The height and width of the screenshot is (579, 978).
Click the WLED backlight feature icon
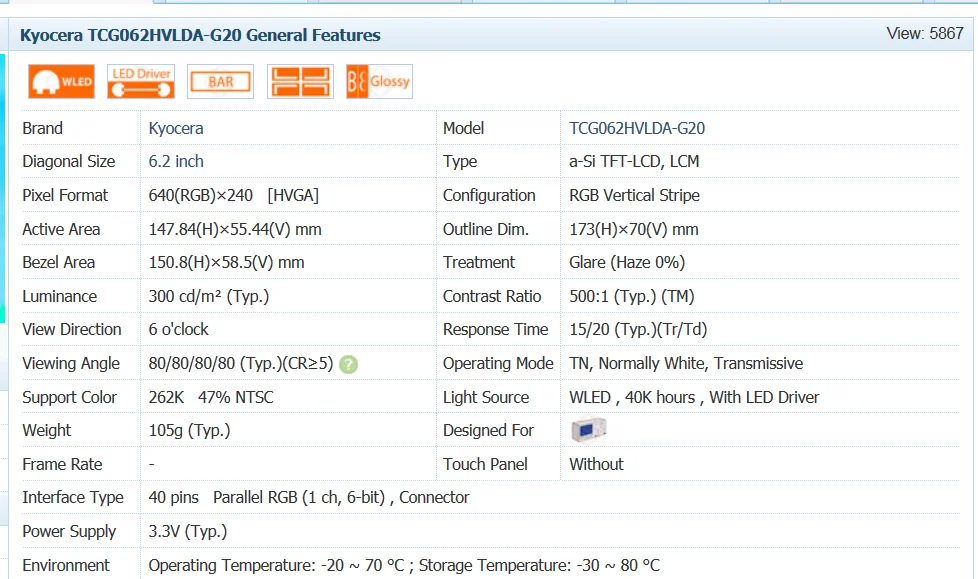[61, 81]
